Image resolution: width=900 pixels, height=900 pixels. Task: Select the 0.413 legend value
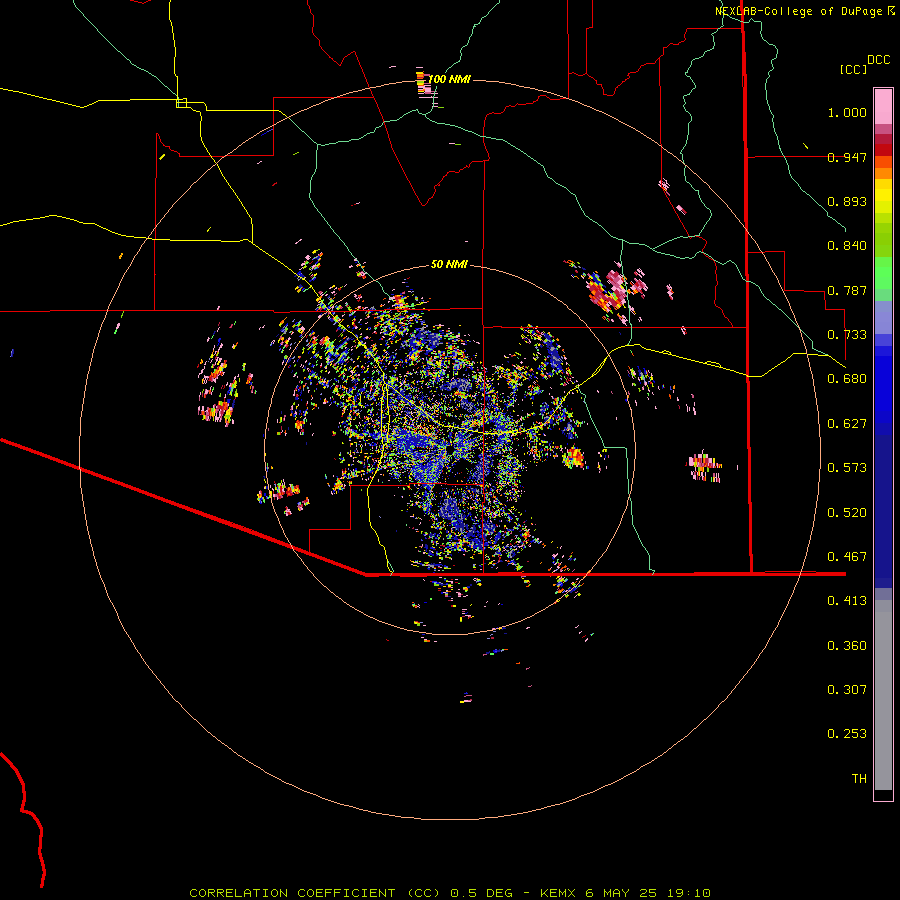point(847,601)
